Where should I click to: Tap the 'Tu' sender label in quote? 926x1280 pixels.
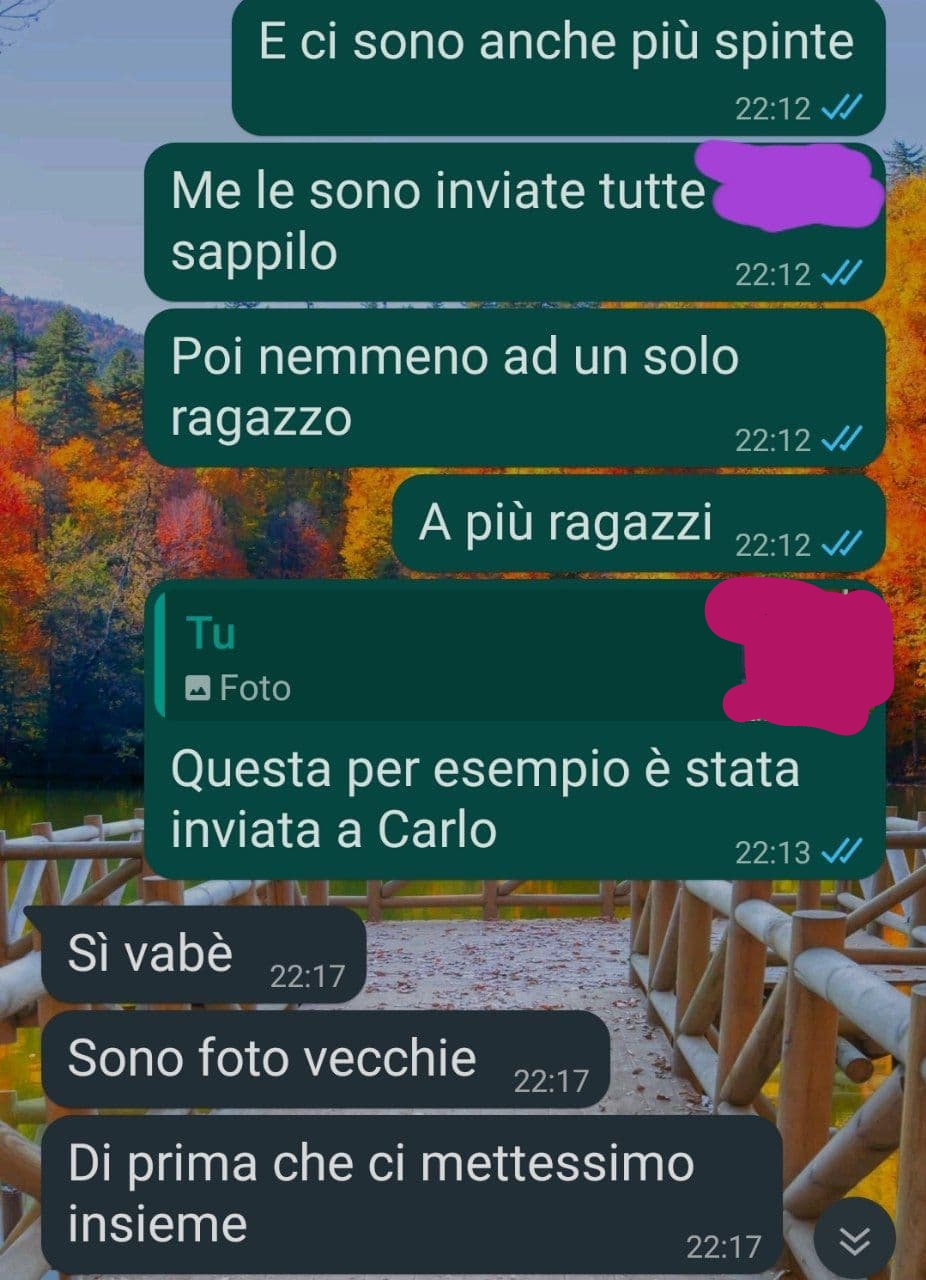(x=210, y=633)
